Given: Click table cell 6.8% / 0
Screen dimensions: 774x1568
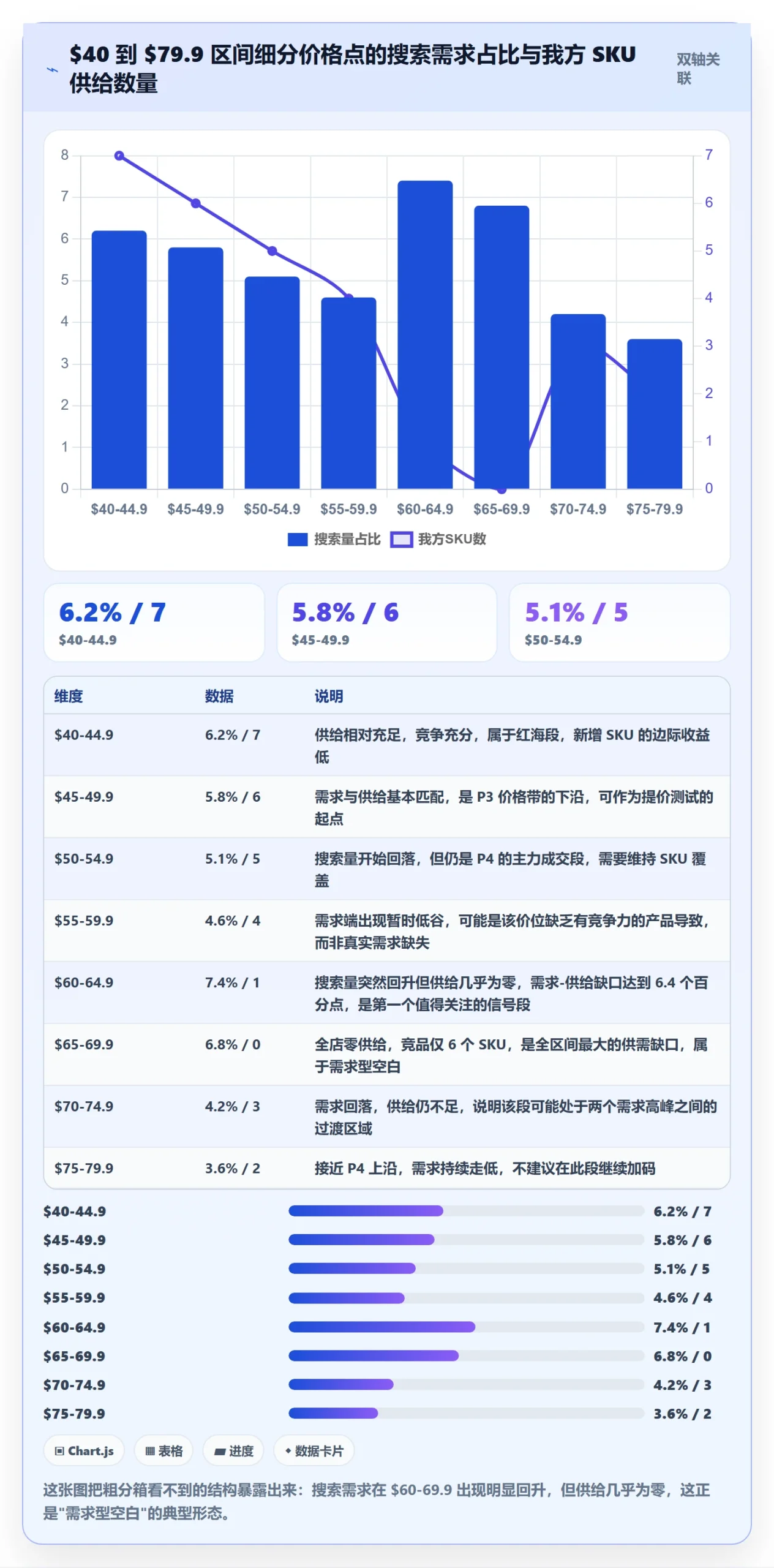Looking at the screenshot, I should (x=233, y=1044).
